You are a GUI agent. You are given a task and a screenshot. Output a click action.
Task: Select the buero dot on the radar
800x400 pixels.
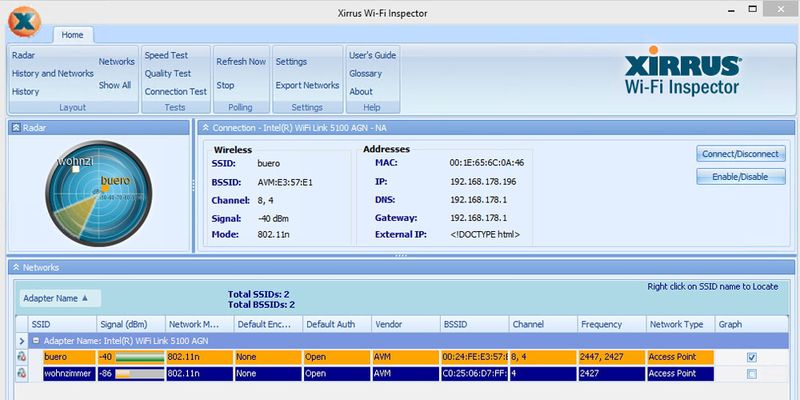point(105,188)
